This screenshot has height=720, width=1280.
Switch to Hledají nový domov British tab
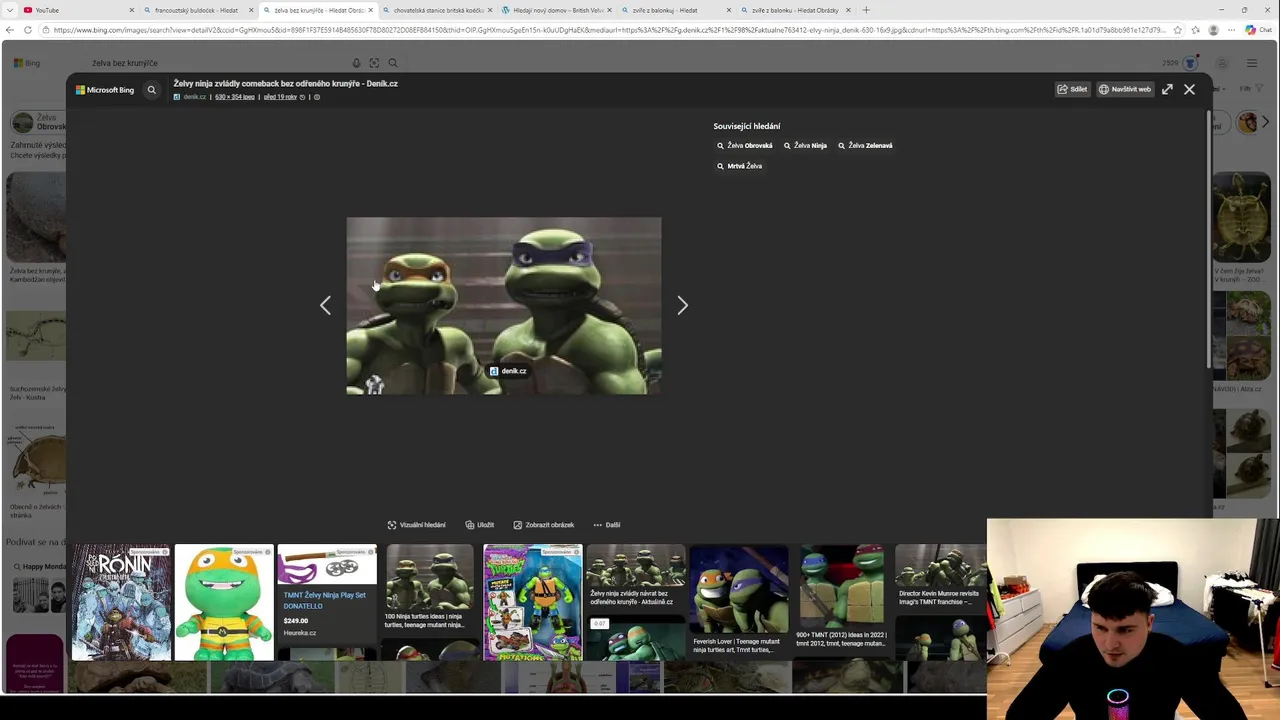click(x=557, y=10)
